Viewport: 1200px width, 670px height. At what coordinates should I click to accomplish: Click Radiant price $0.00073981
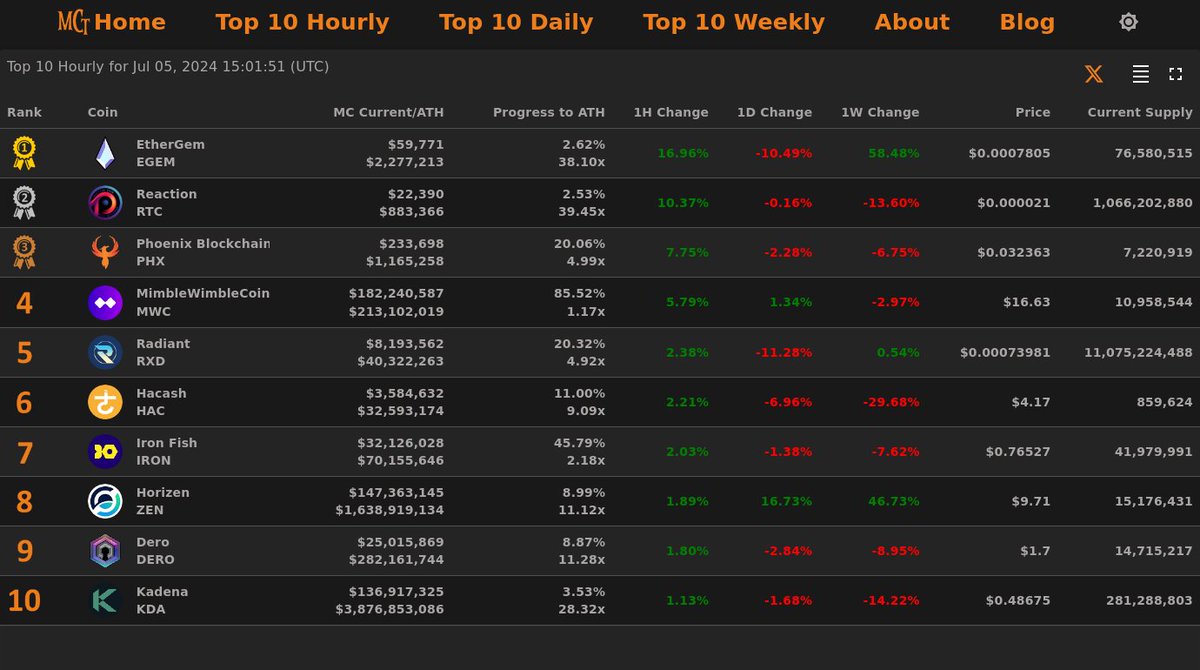coord(1005,352)
